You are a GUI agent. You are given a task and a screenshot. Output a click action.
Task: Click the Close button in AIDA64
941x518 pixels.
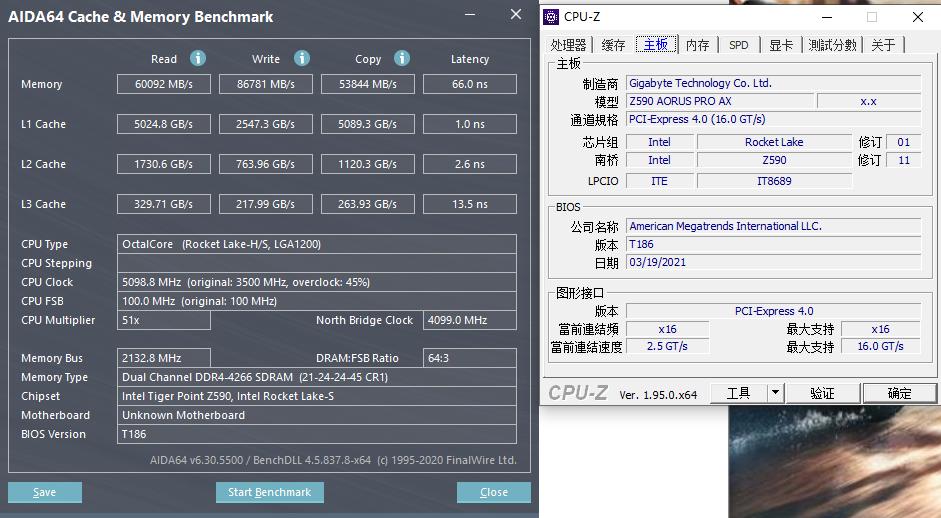[x=494, y=492]
